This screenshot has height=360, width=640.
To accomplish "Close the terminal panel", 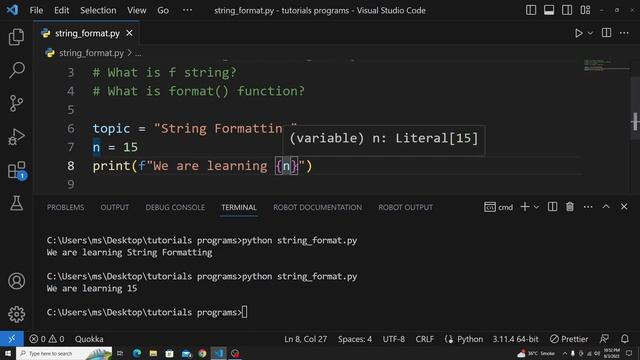I will tap(624, 207).
